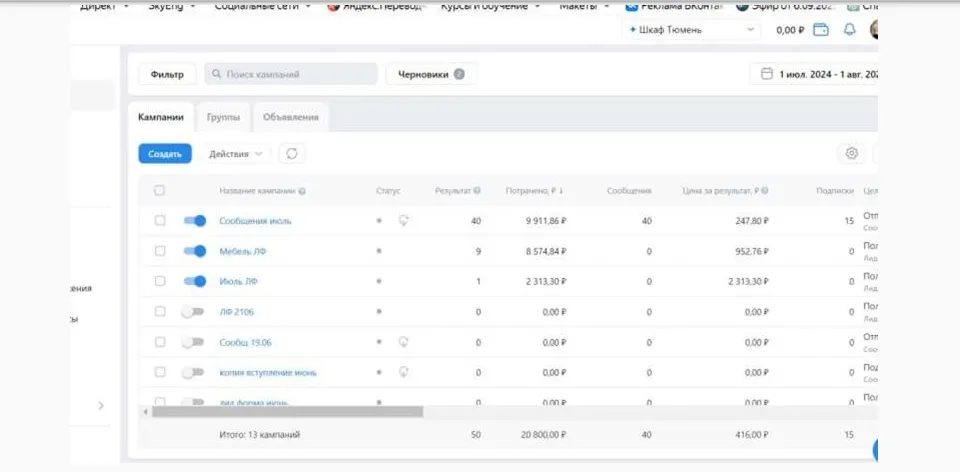Click the user avatar in the header
The width and height of the screenshot is (960, 472).
coord(874,30)
